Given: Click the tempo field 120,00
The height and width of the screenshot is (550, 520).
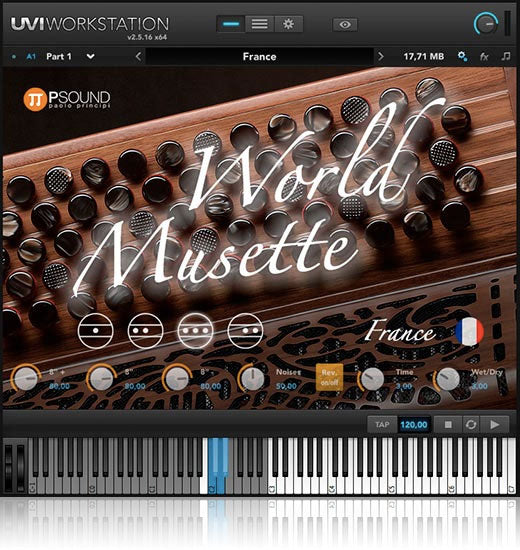Looking at the screenshot, I should (x=414, y=425).
